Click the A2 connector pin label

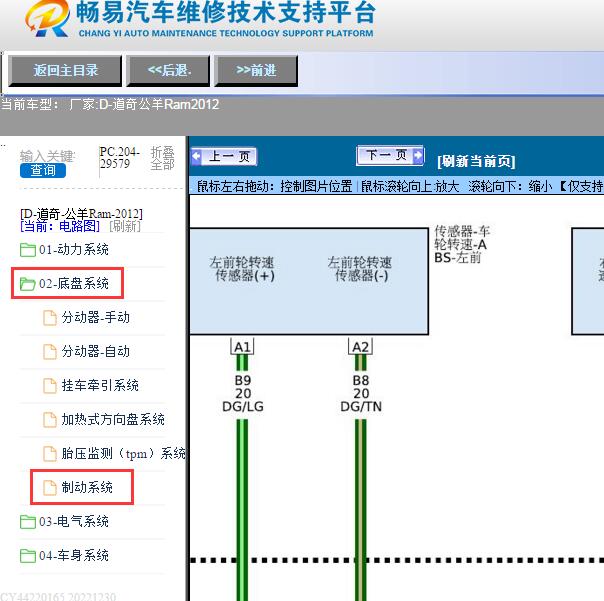(x=361, y=347)
